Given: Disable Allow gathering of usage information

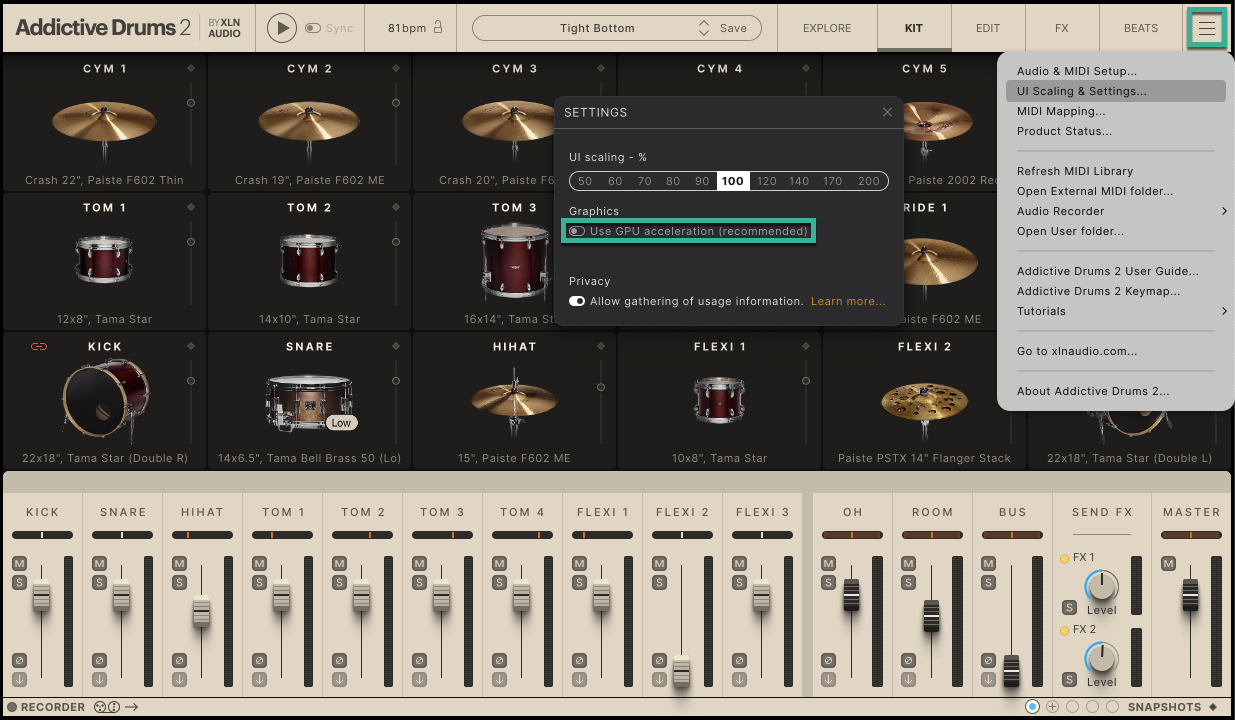Looking at the screenshot, I should [x=577, y=301].
